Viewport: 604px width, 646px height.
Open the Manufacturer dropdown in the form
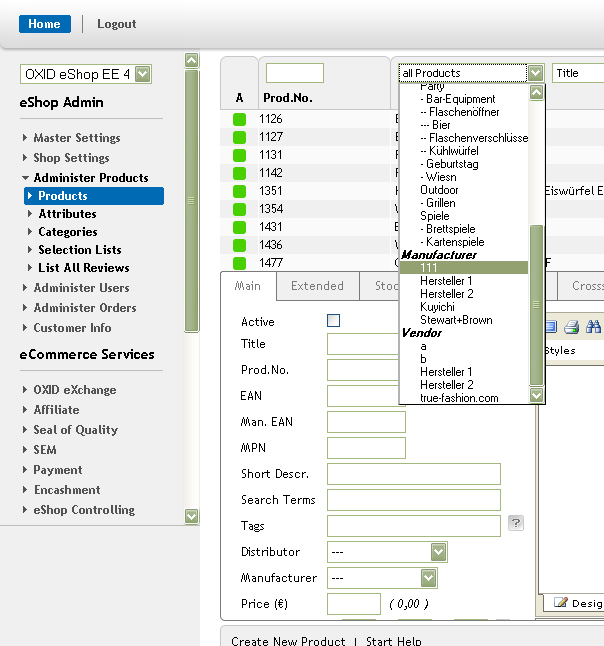pos(428,578)
